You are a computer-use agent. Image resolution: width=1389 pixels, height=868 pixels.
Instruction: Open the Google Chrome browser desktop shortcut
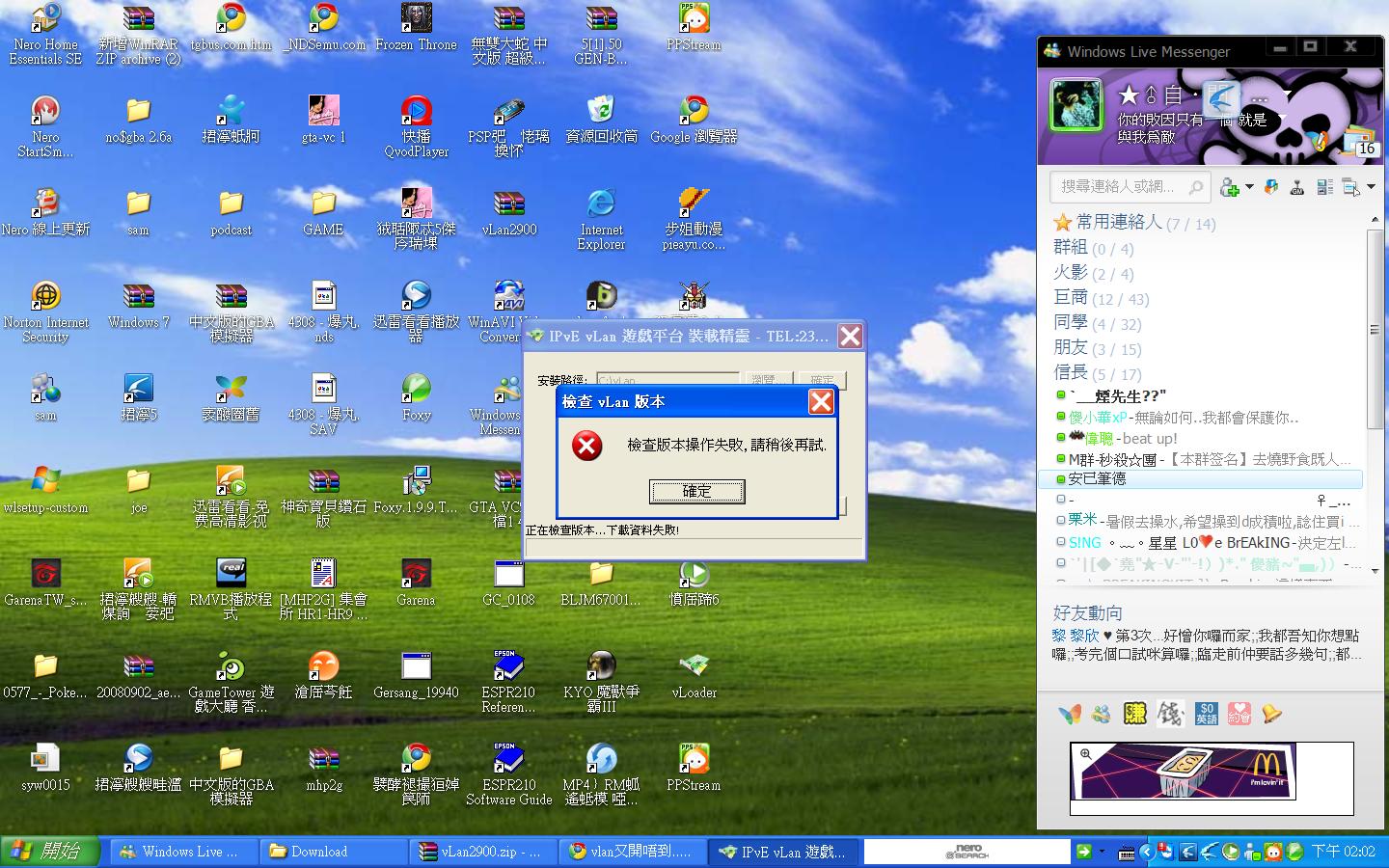694,111
